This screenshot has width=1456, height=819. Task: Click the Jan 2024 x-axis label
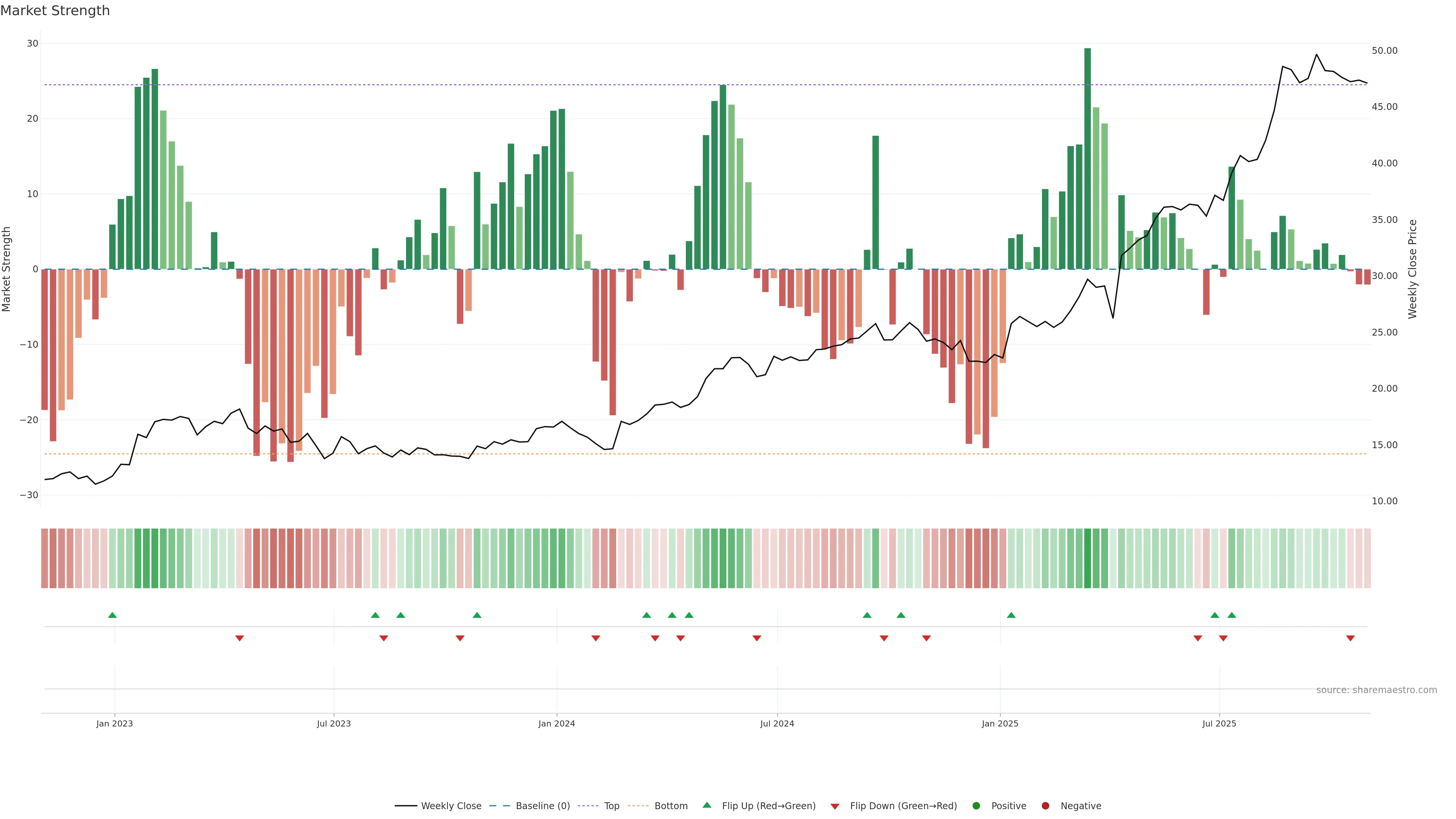pos(557,723)
